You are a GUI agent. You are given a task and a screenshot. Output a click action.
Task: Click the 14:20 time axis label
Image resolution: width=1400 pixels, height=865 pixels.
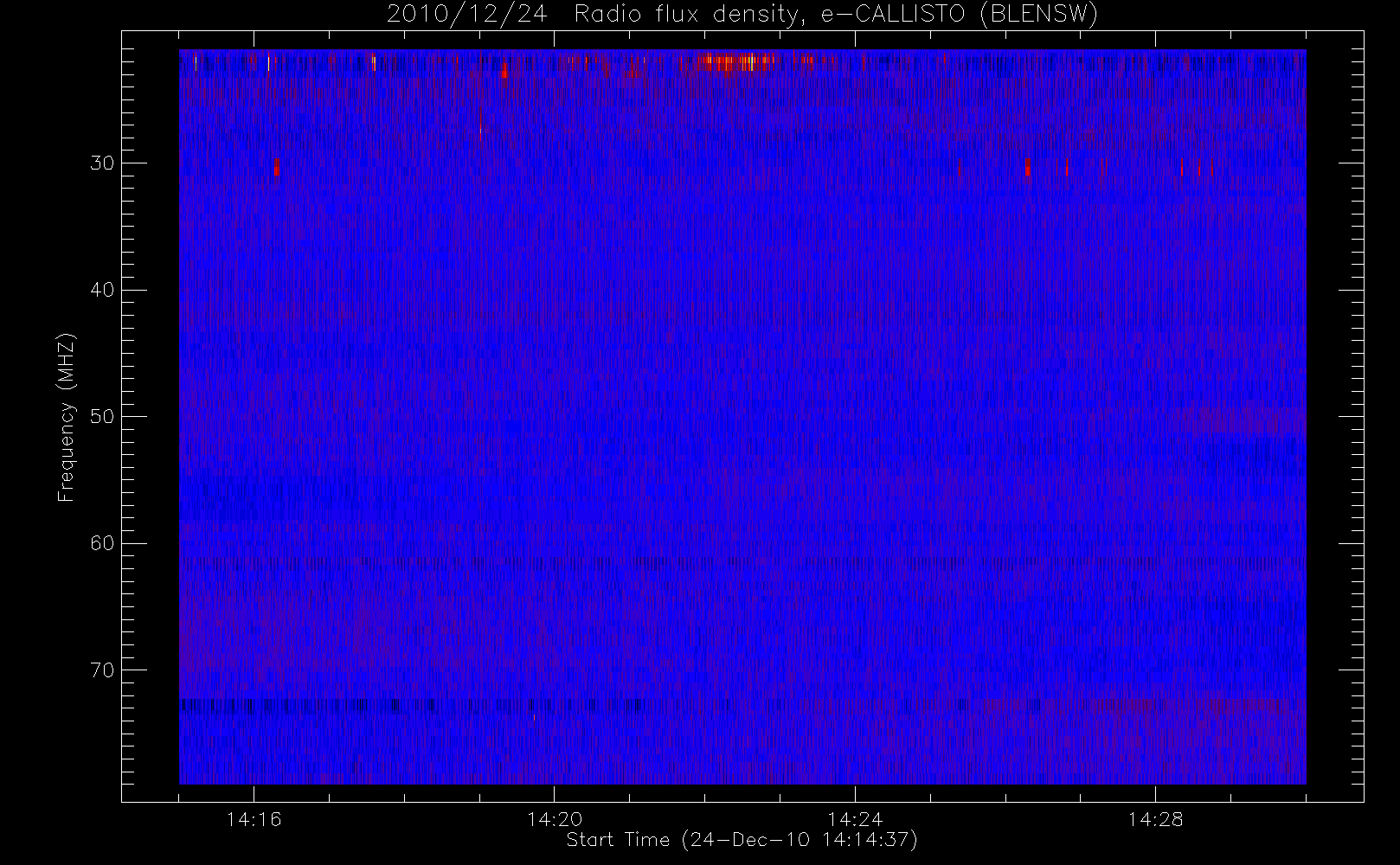pyautogui.click(x=554, y=818)
